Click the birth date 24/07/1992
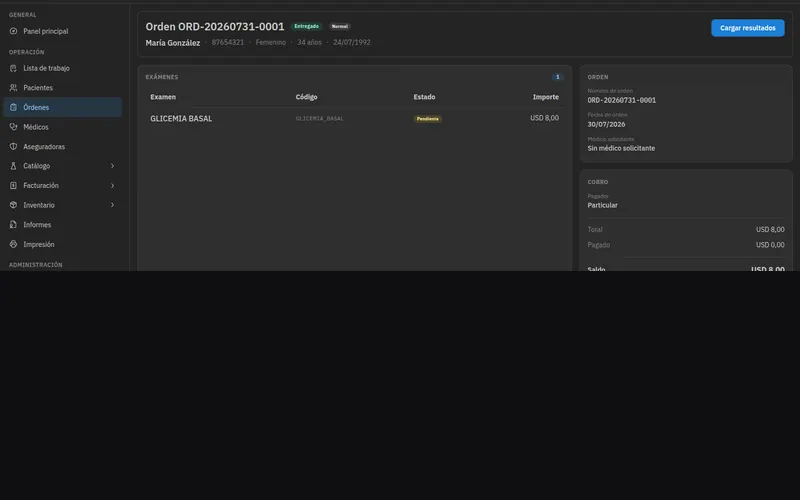The height and width of the screenshot is (500, 800). (352, 42)
